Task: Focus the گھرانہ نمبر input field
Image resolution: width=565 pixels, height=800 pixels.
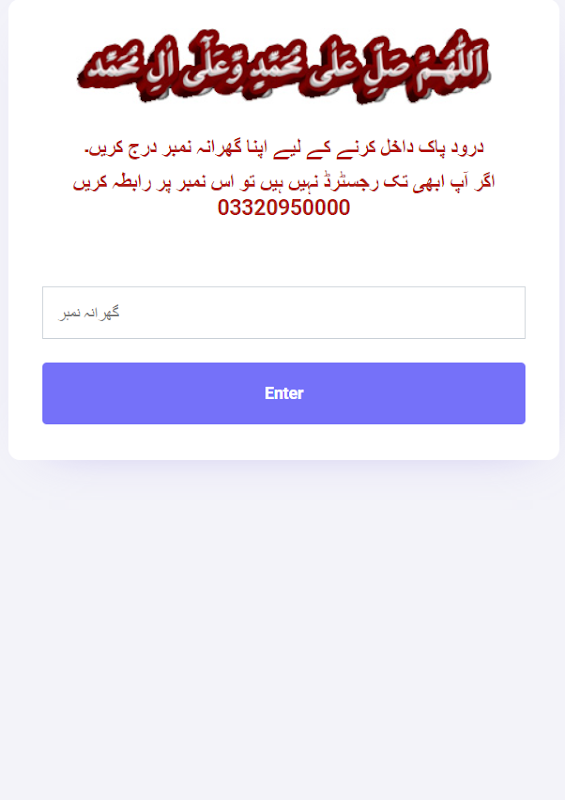Action: (x=283, y=312)
